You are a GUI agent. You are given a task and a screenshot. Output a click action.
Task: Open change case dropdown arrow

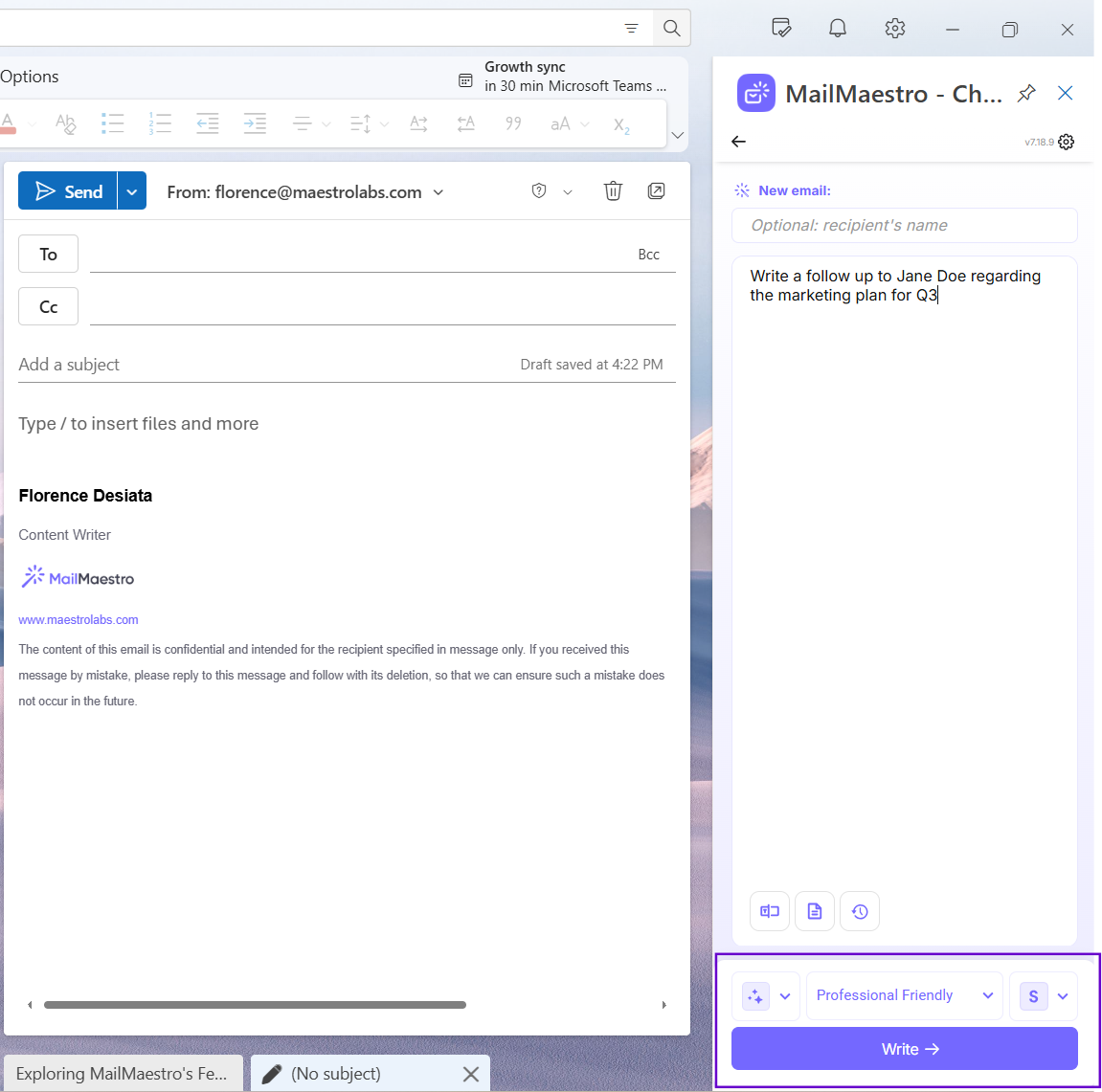pos(584,125)
